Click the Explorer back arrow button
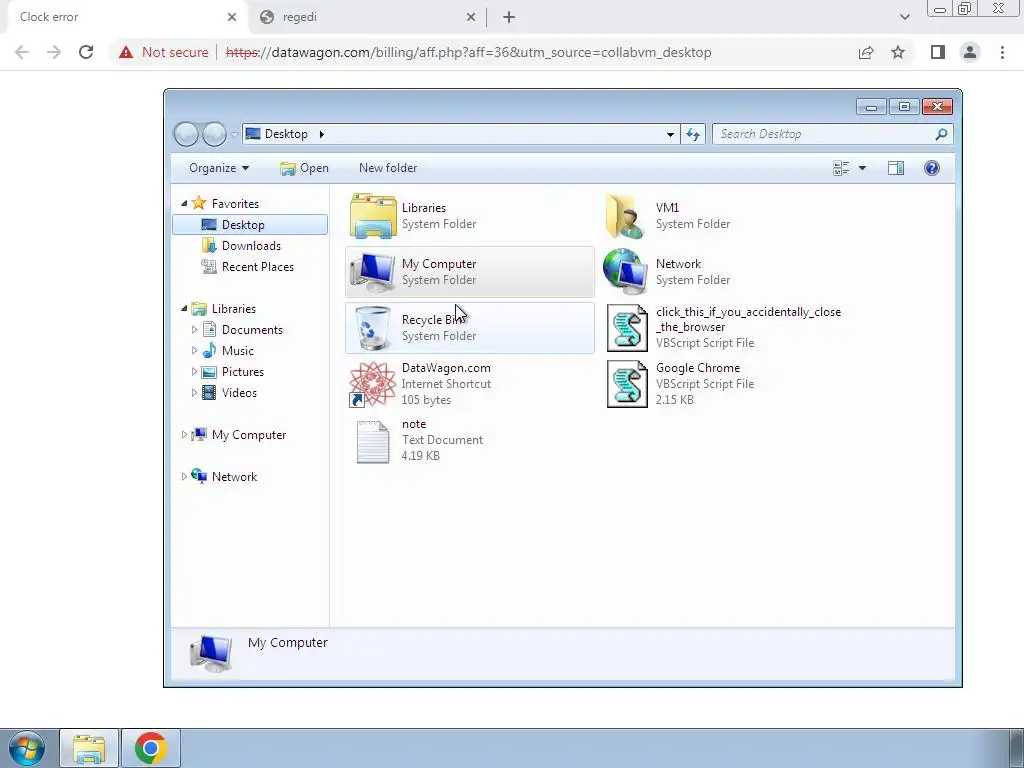The width and height of the screenshot is (1024, 768). [x=186, y=134]
